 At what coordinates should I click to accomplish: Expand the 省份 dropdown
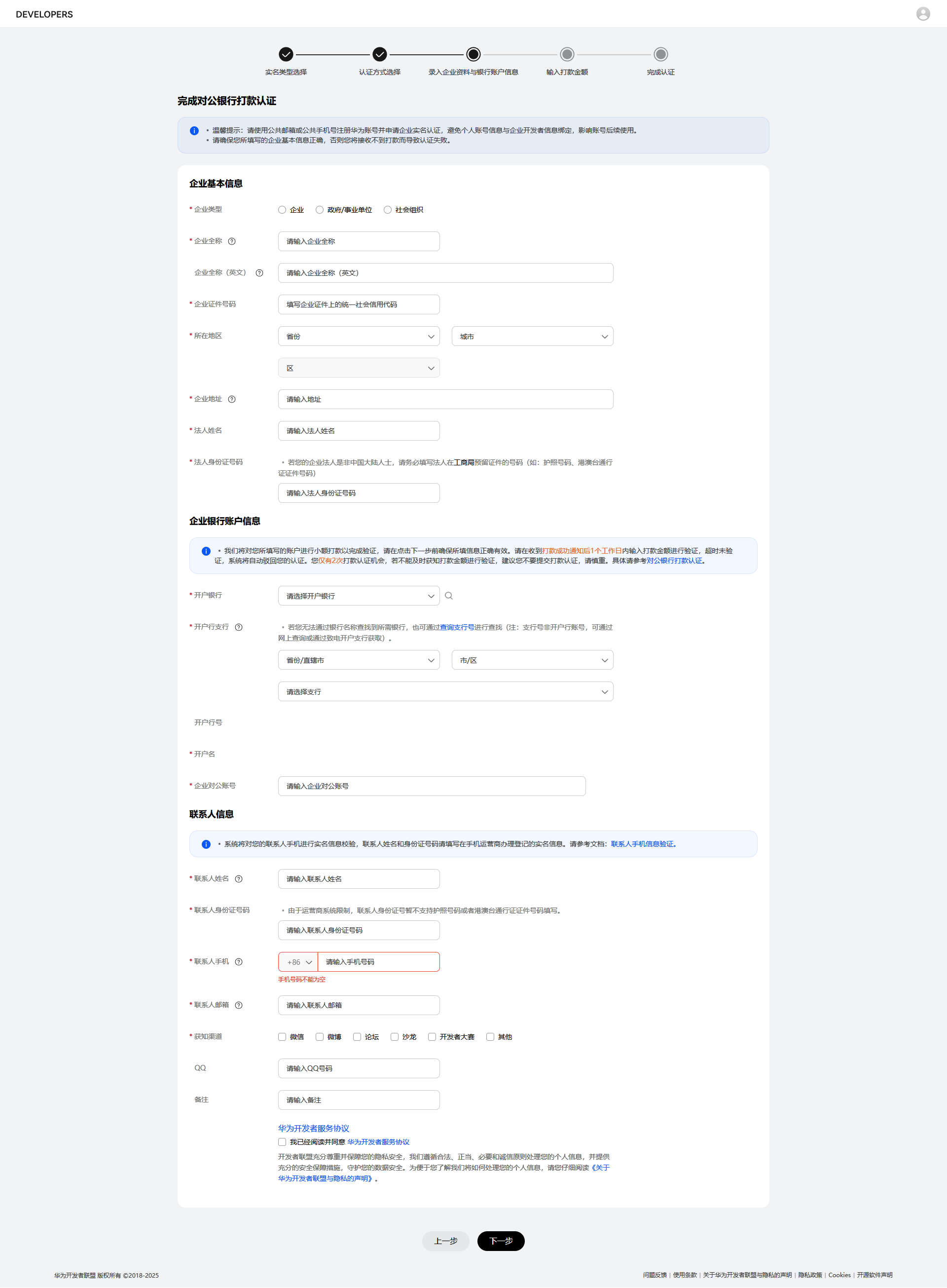[359, 337]
